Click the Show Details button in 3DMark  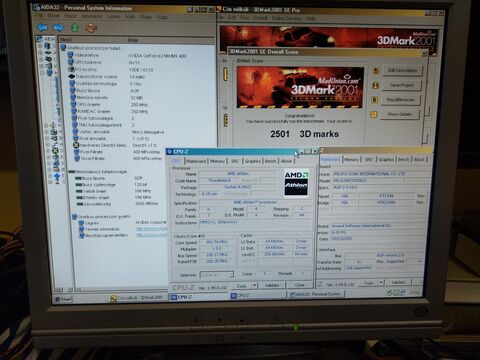pos(399,114)
